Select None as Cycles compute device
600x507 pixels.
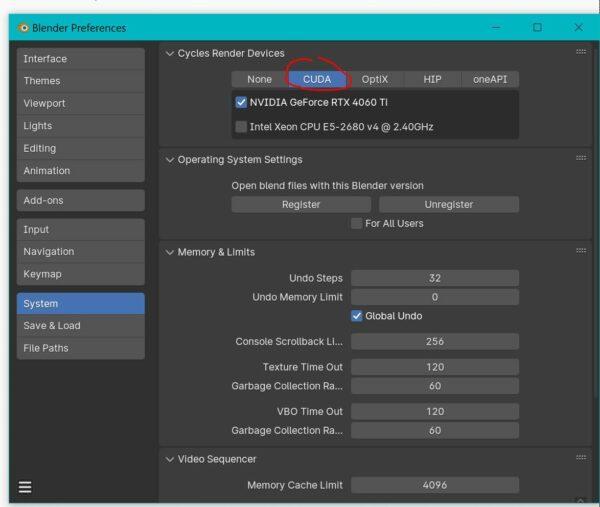tap(259, 79)
